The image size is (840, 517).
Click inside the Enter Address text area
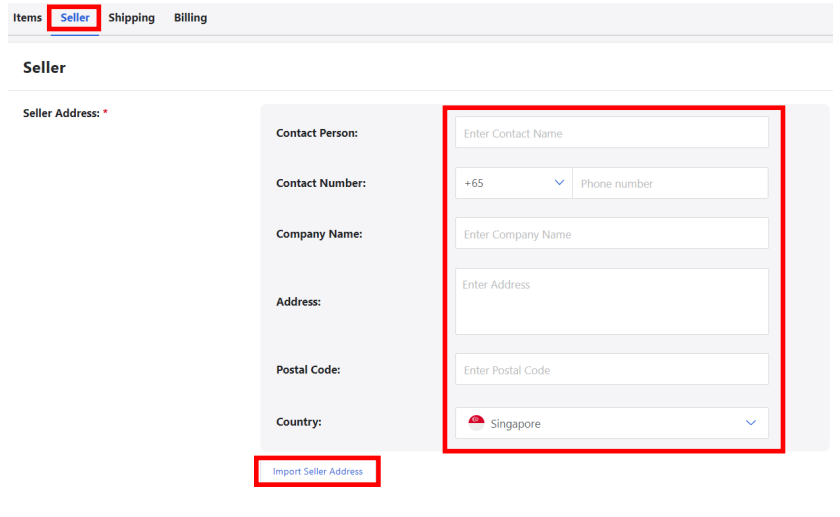(x=612, y=302)
